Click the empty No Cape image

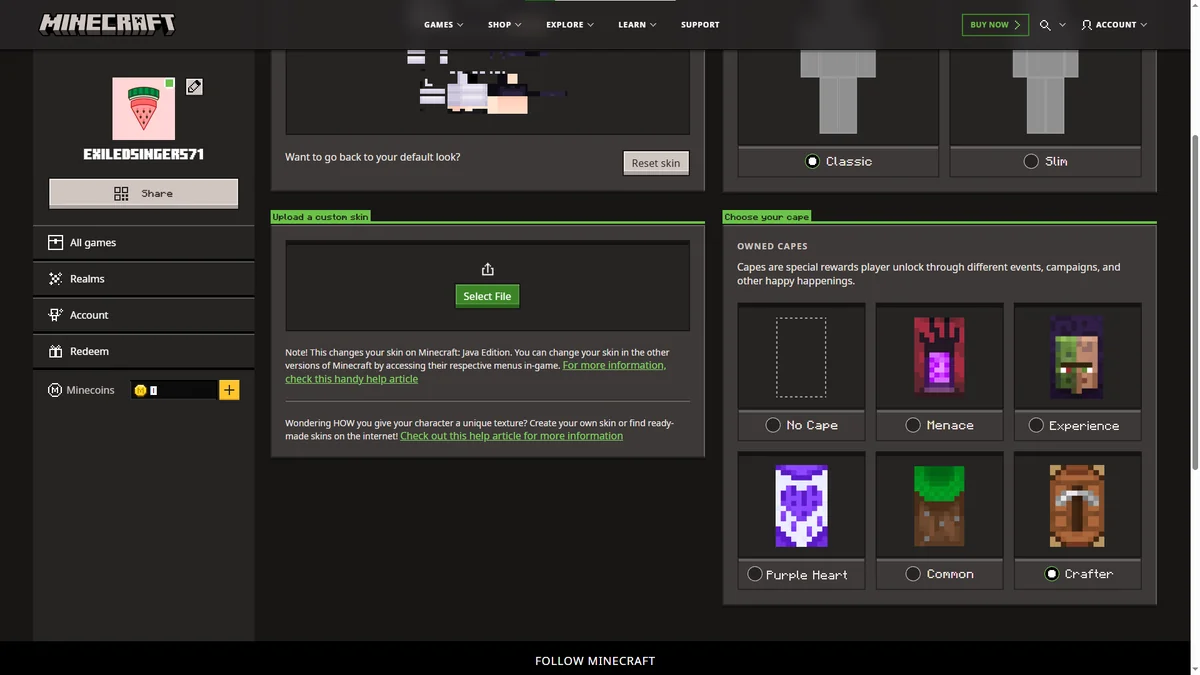[x=801, y=357]
